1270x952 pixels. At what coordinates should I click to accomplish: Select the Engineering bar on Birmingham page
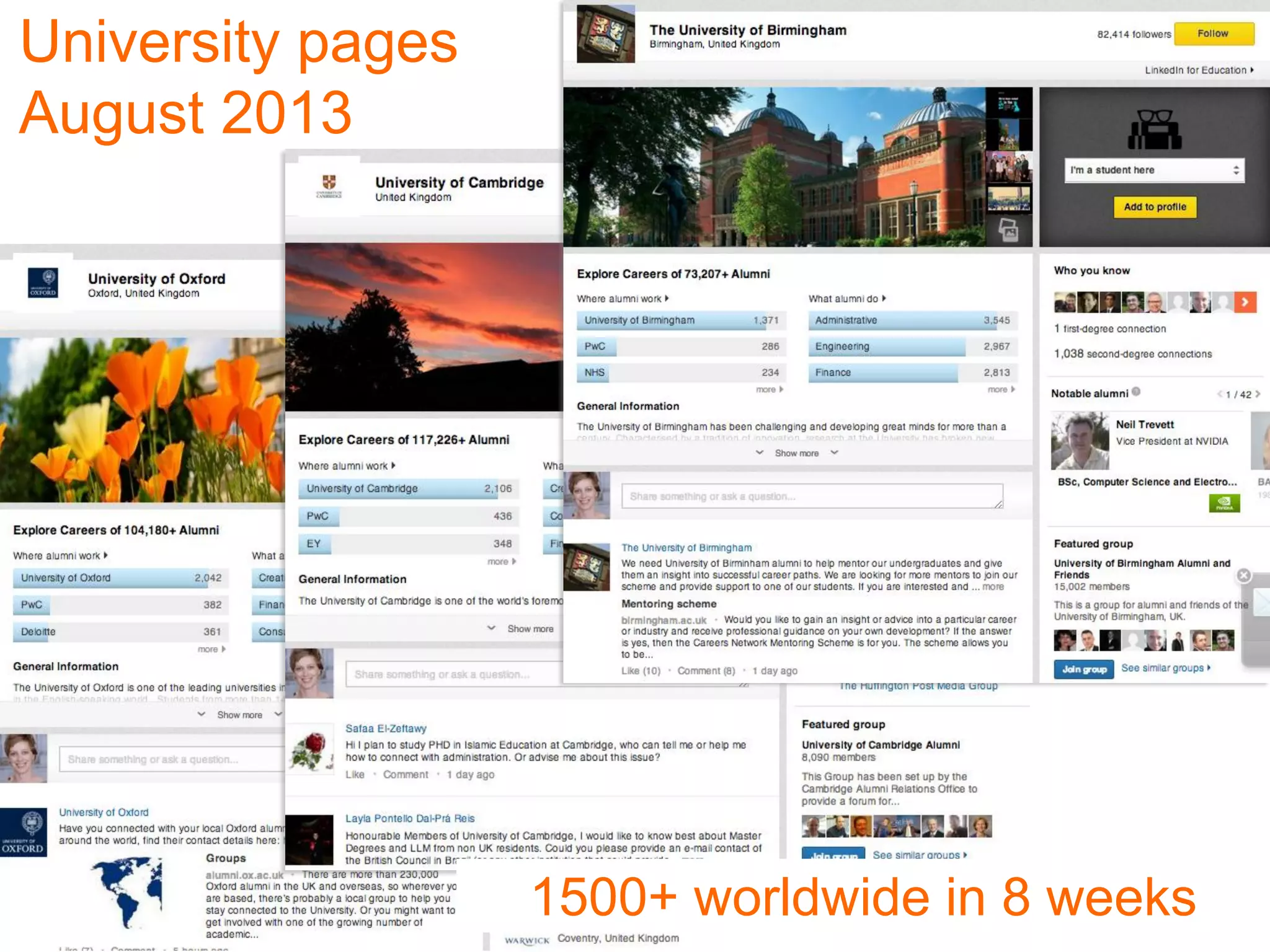click(x=913, y=346)
